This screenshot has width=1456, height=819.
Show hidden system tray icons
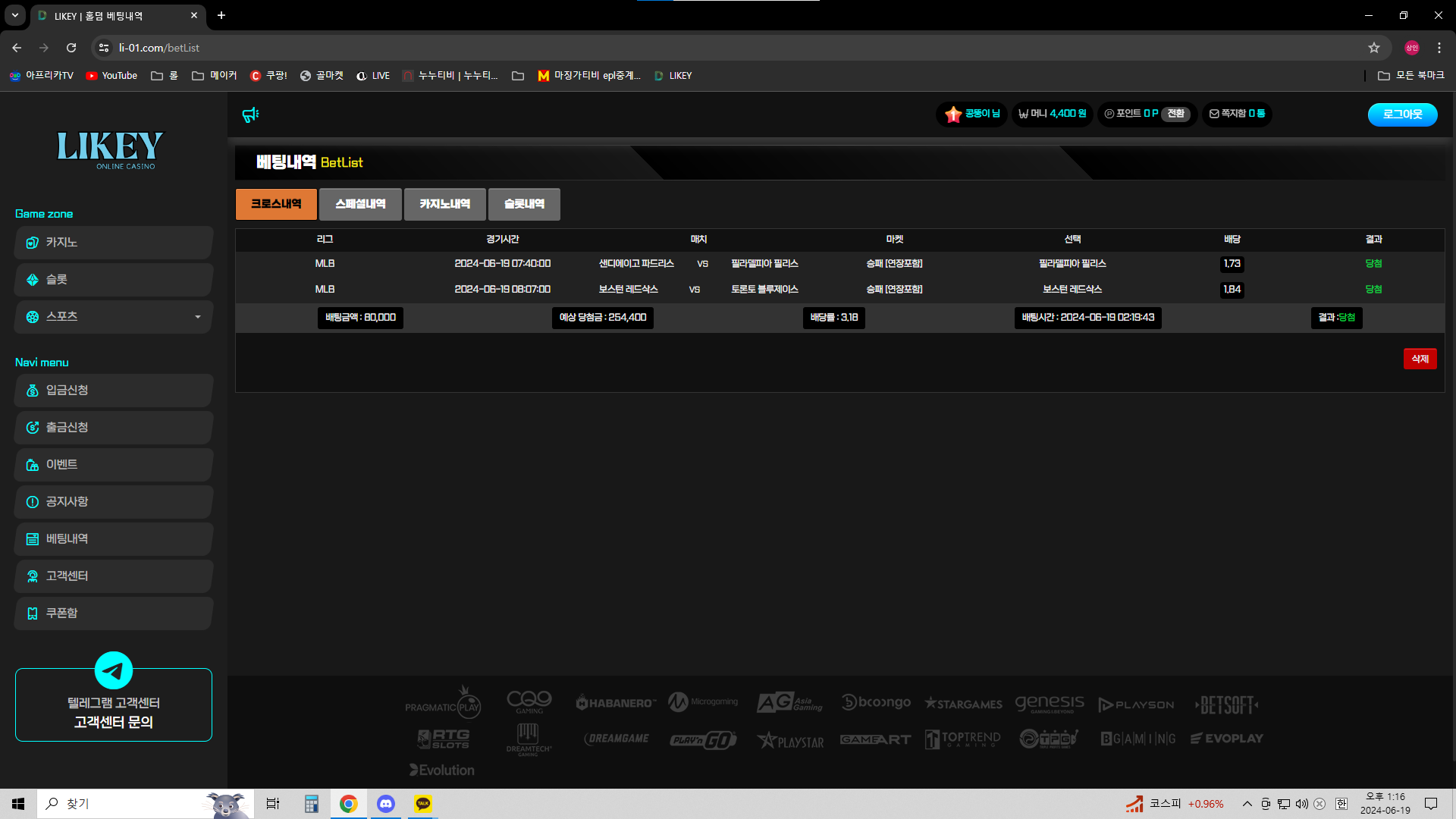click(x=1247, y=804)
